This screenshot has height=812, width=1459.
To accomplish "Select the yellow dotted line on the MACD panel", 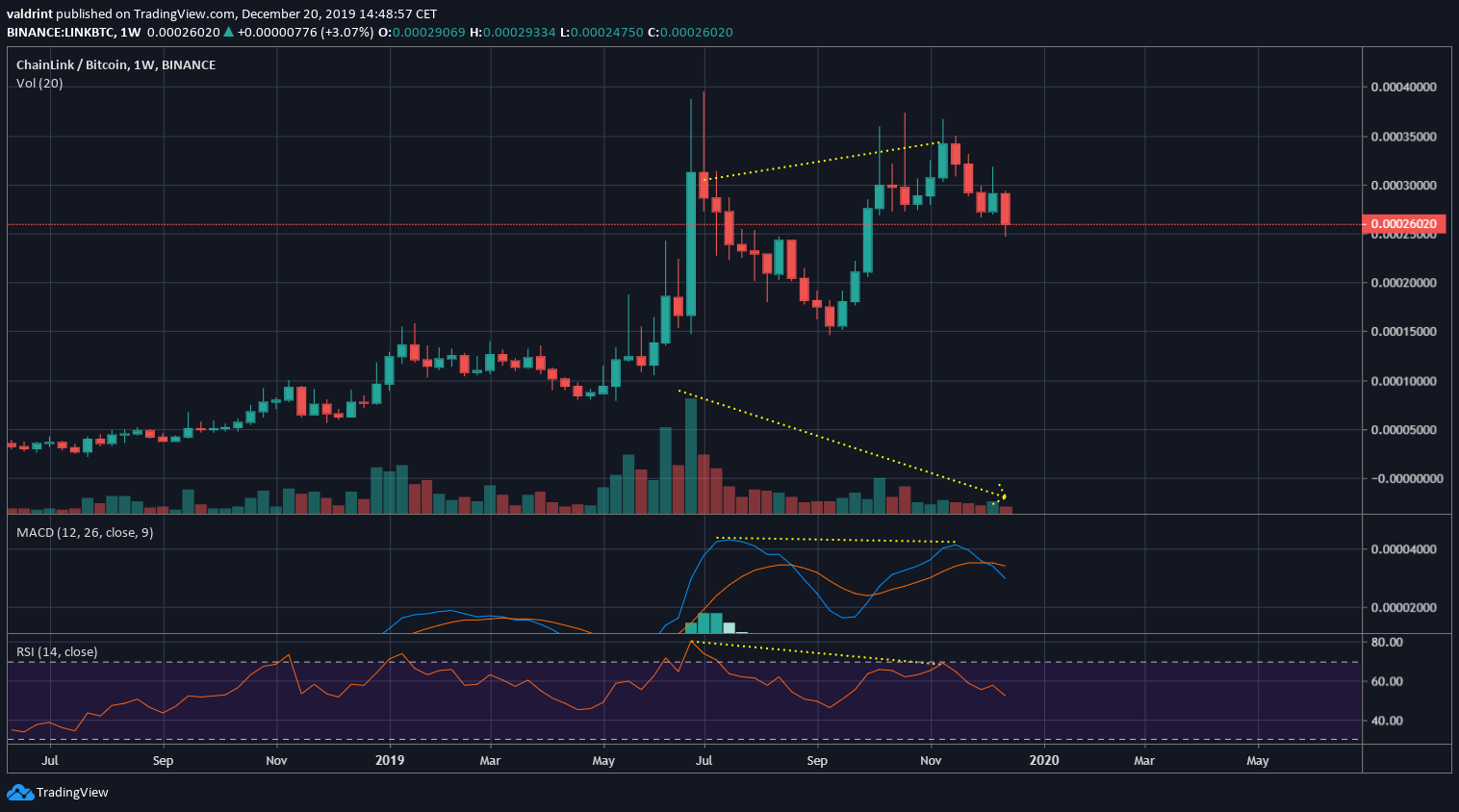I will pos(837,540).
